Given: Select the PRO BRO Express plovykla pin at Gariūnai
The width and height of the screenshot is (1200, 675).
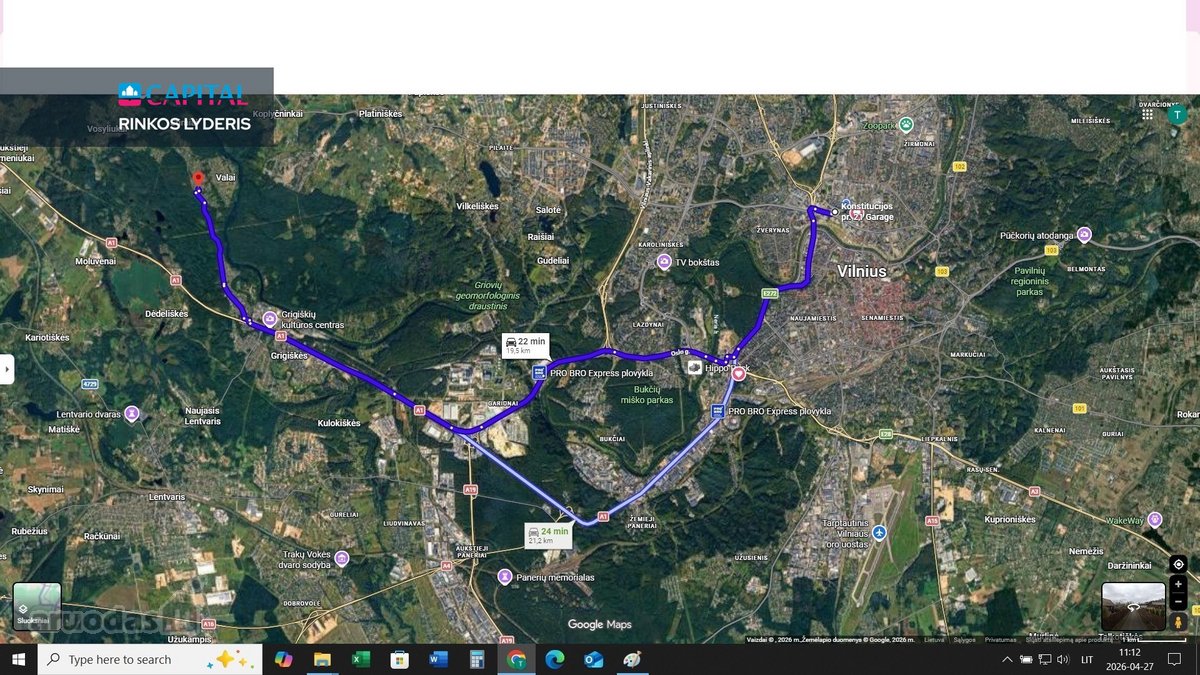Looking at the screenshot, I should pyautogui.click(x=539, y=372).
